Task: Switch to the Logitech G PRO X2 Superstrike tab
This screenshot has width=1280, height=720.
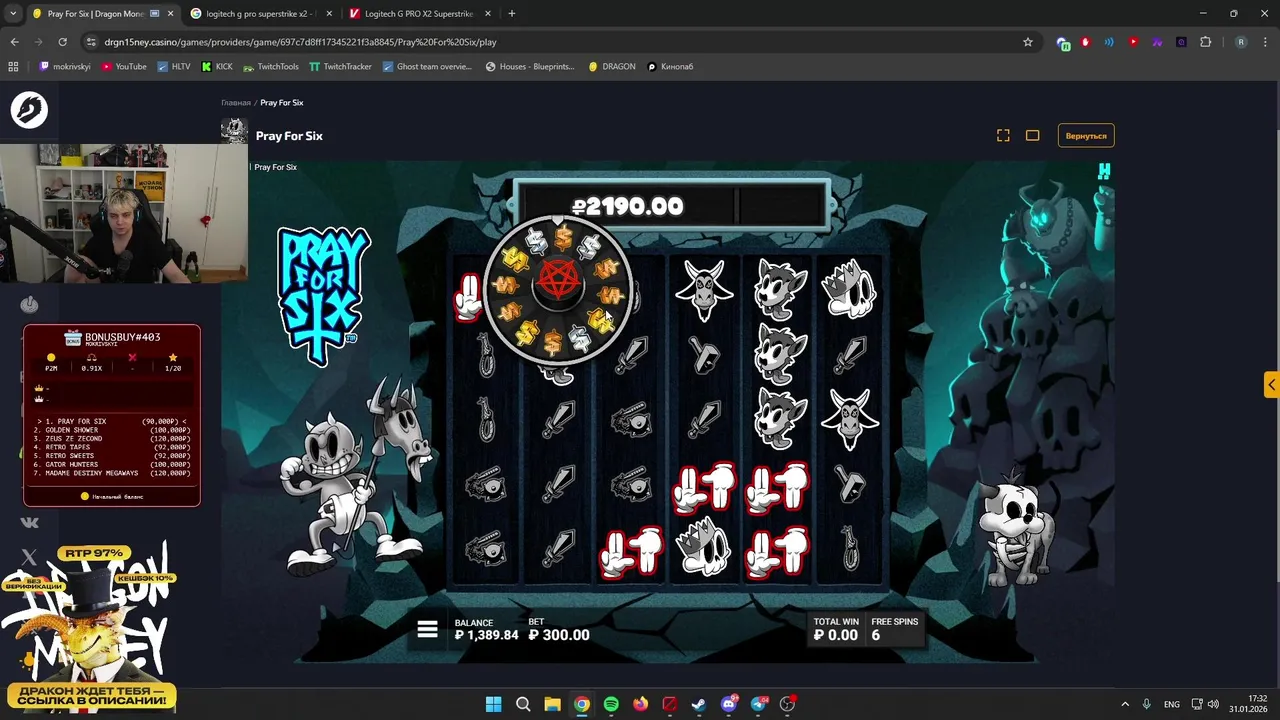Action: (419, 14)
